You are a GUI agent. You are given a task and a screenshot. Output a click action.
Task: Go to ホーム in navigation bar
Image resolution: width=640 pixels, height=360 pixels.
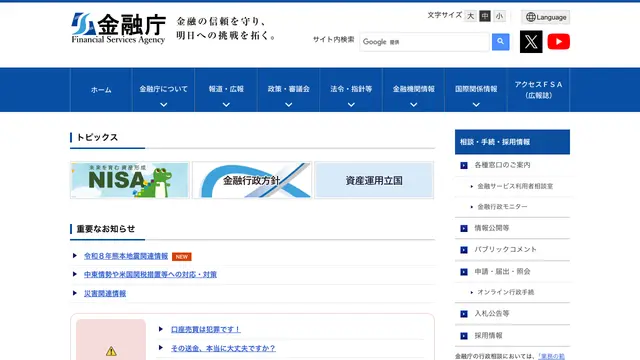[x=101, y=90]
